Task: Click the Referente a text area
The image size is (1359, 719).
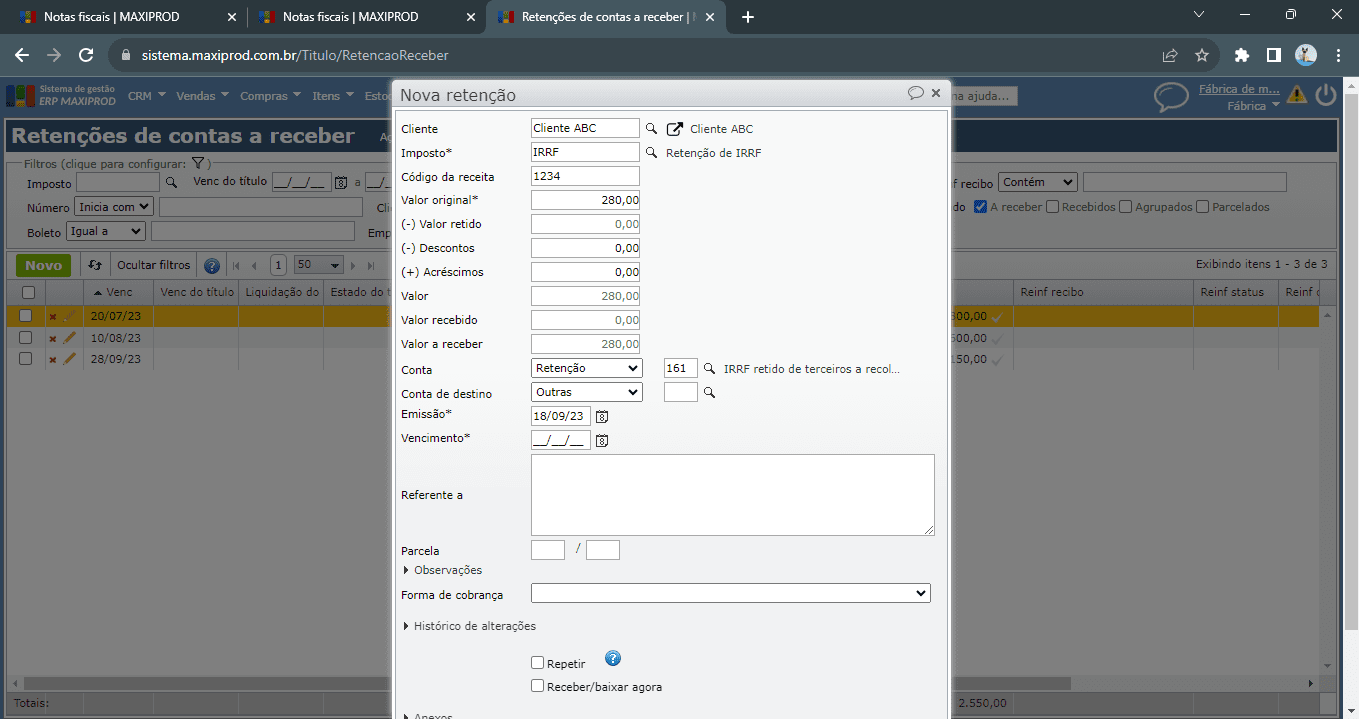Action: click(x=732, y=495)
